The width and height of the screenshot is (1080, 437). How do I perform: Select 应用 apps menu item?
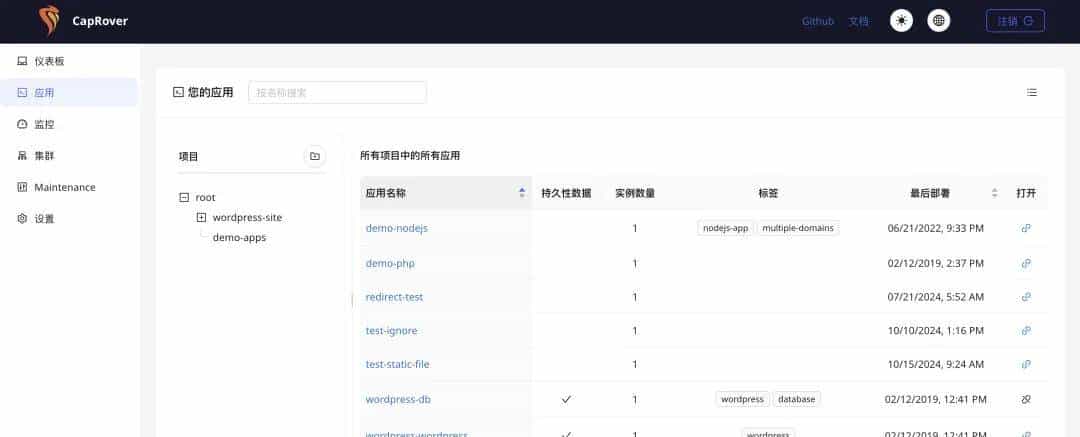pos(69,92)
